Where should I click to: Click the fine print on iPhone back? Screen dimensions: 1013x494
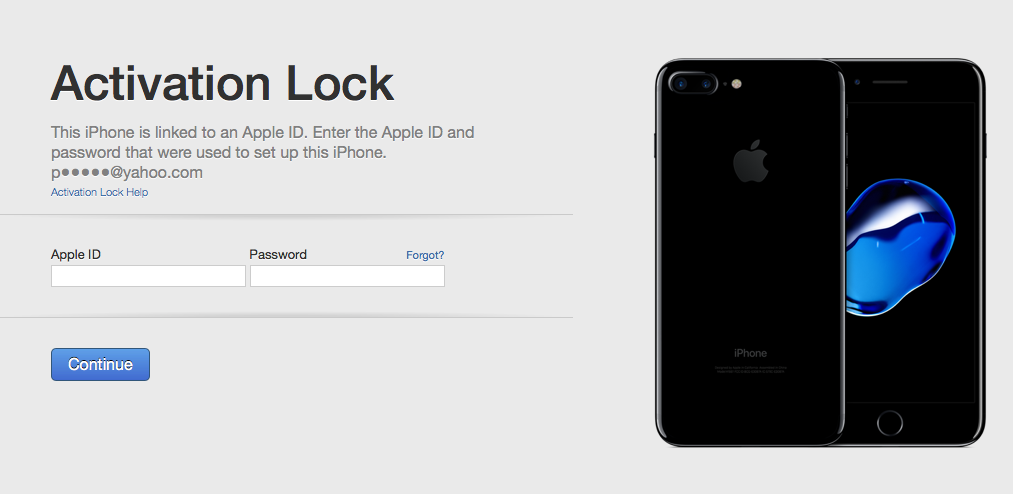tap(750, 370)
